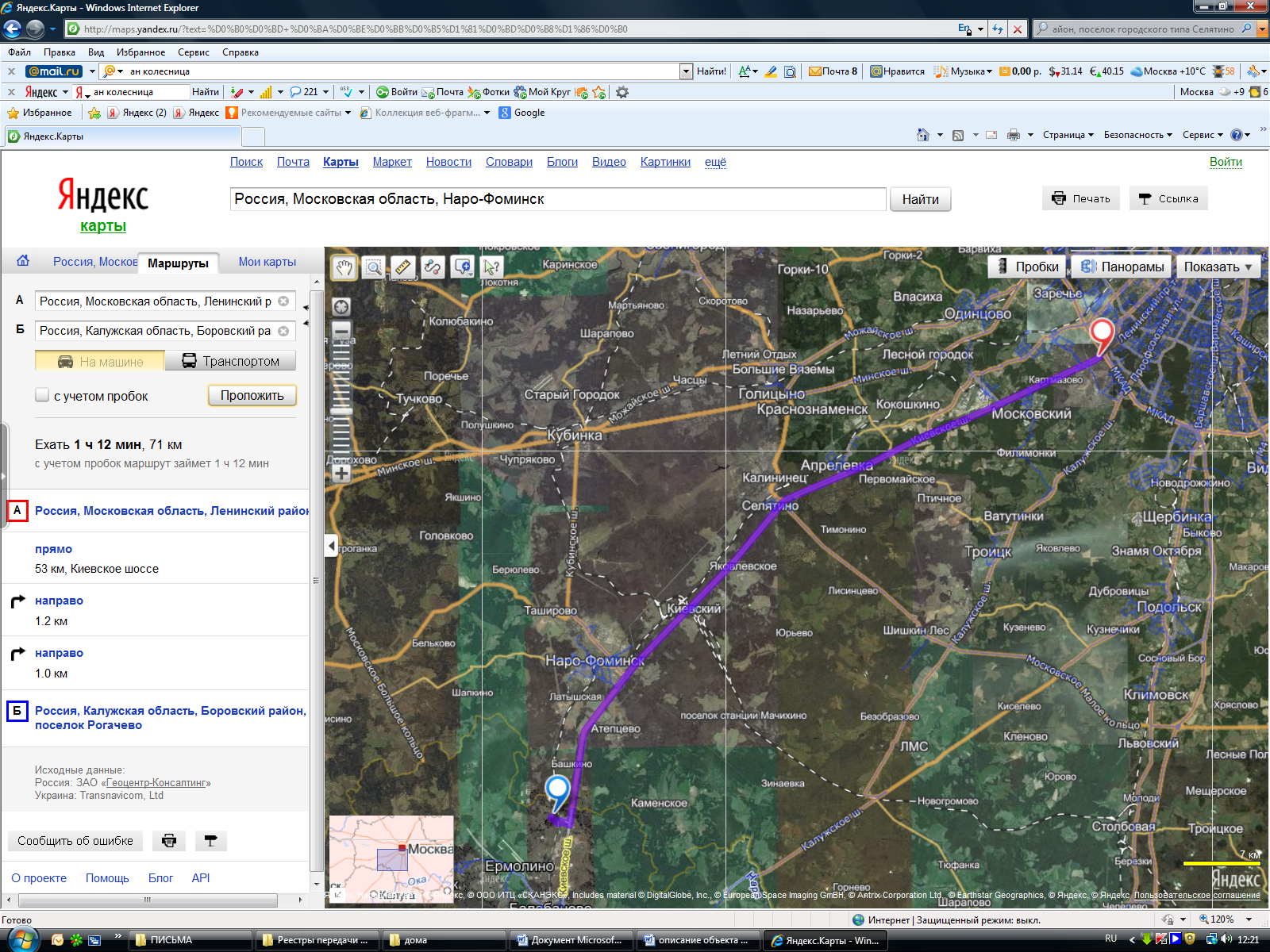Open Войти login link at top right
This screenshot has height=952, width=1270.
coord(1226,162)
